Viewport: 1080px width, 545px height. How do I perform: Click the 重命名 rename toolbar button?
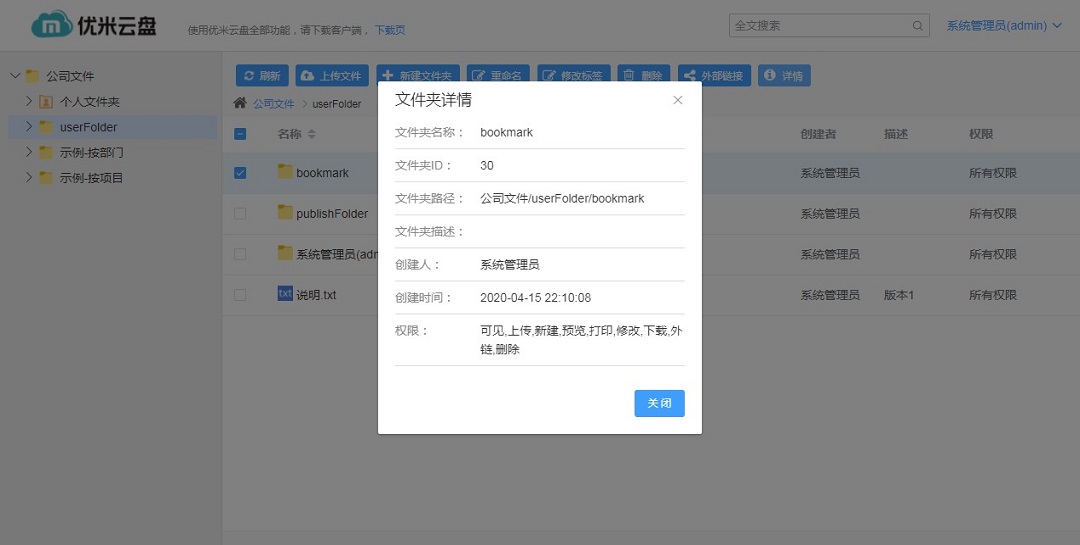point(498,76)
